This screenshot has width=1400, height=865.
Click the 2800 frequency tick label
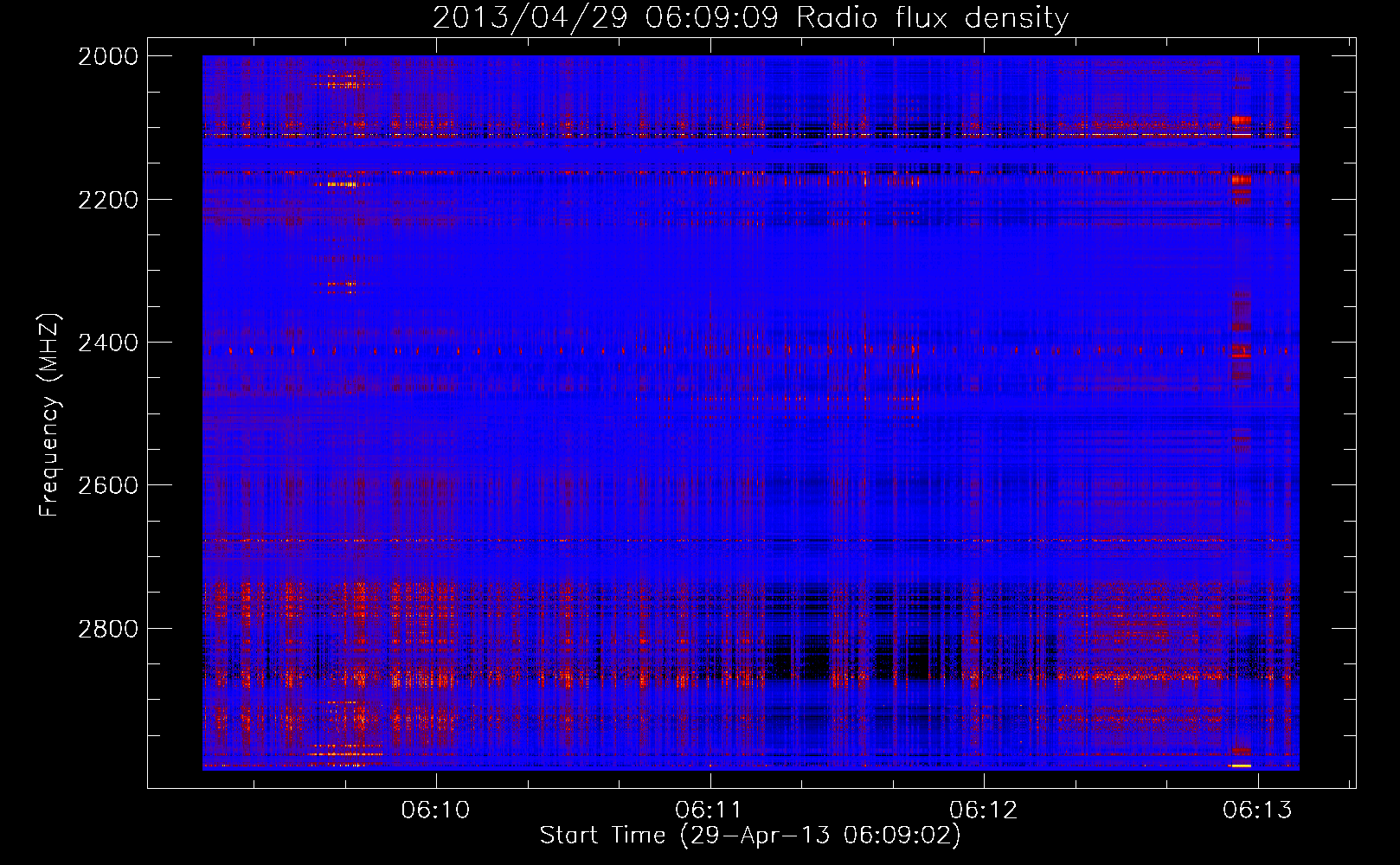pos(108,628)
